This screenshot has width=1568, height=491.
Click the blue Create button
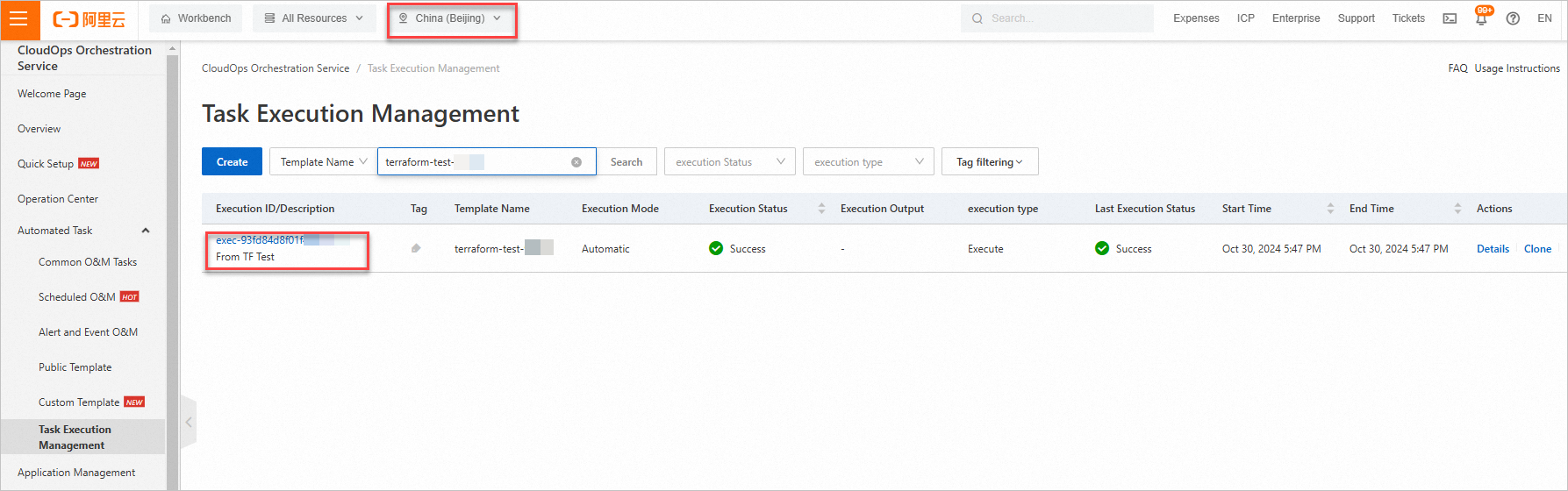[x=232, y=162]
